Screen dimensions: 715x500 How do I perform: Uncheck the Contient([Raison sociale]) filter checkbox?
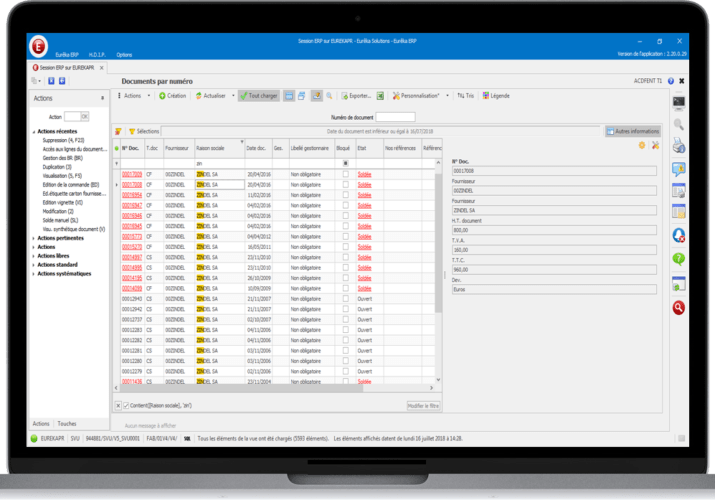[x=125, y=405]
